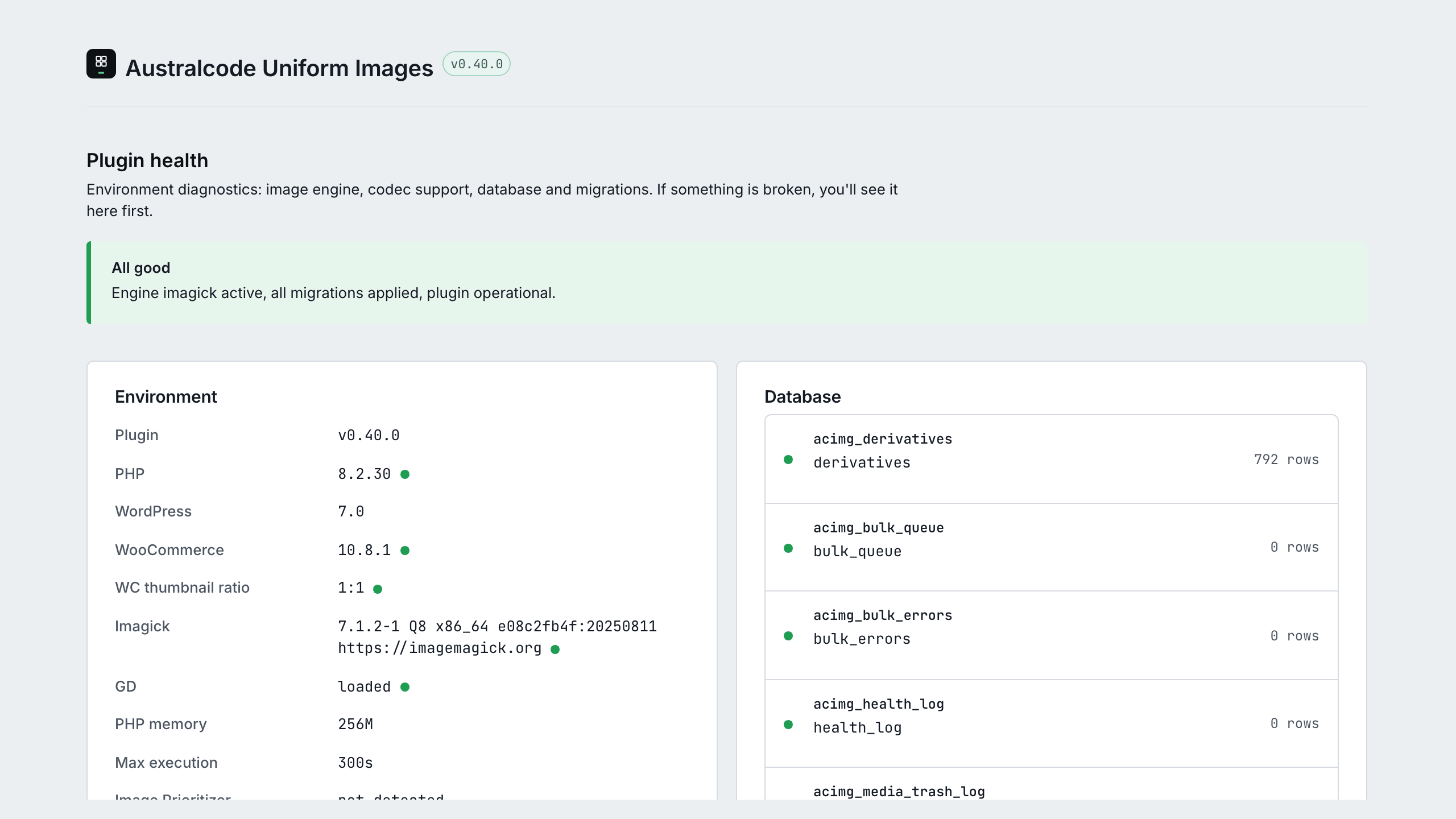Click the acimg_derivatives table name
Viewport: 1456px width, 819px height.
point(883,439)
